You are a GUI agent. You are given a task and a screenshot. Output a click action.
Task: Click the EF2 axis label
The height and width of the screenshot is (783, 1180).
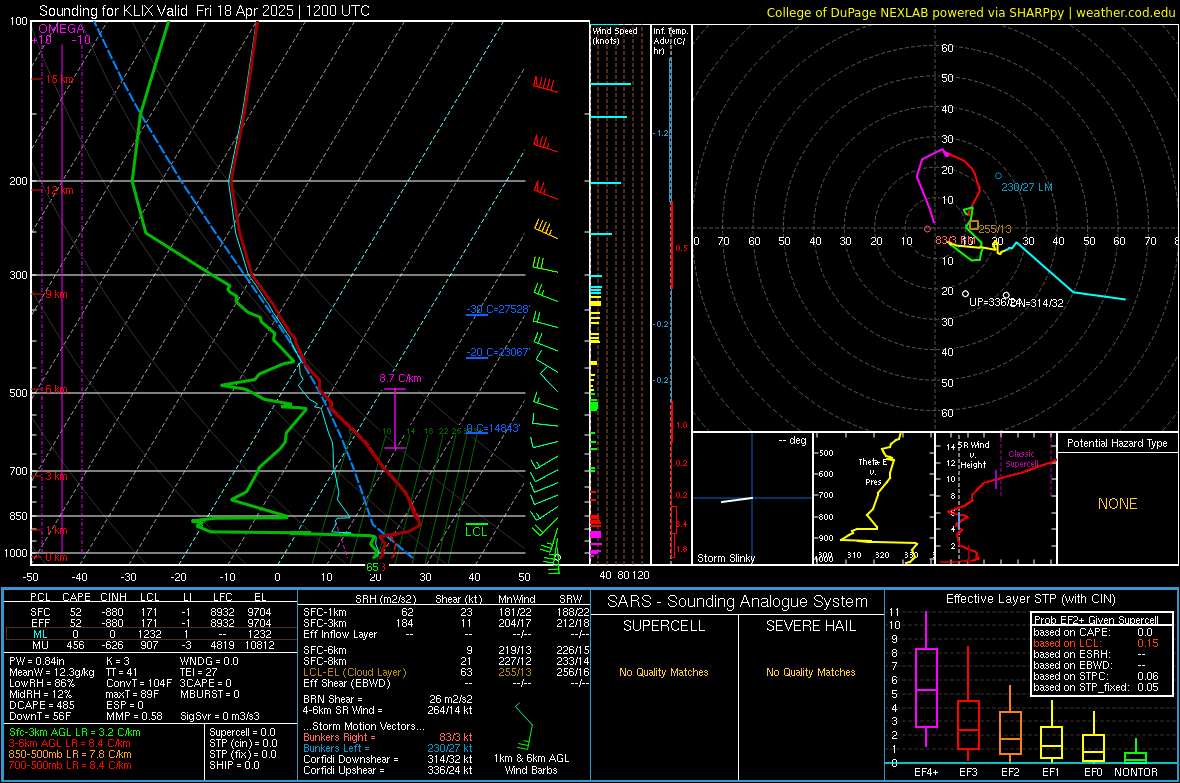coord(1010,772)
